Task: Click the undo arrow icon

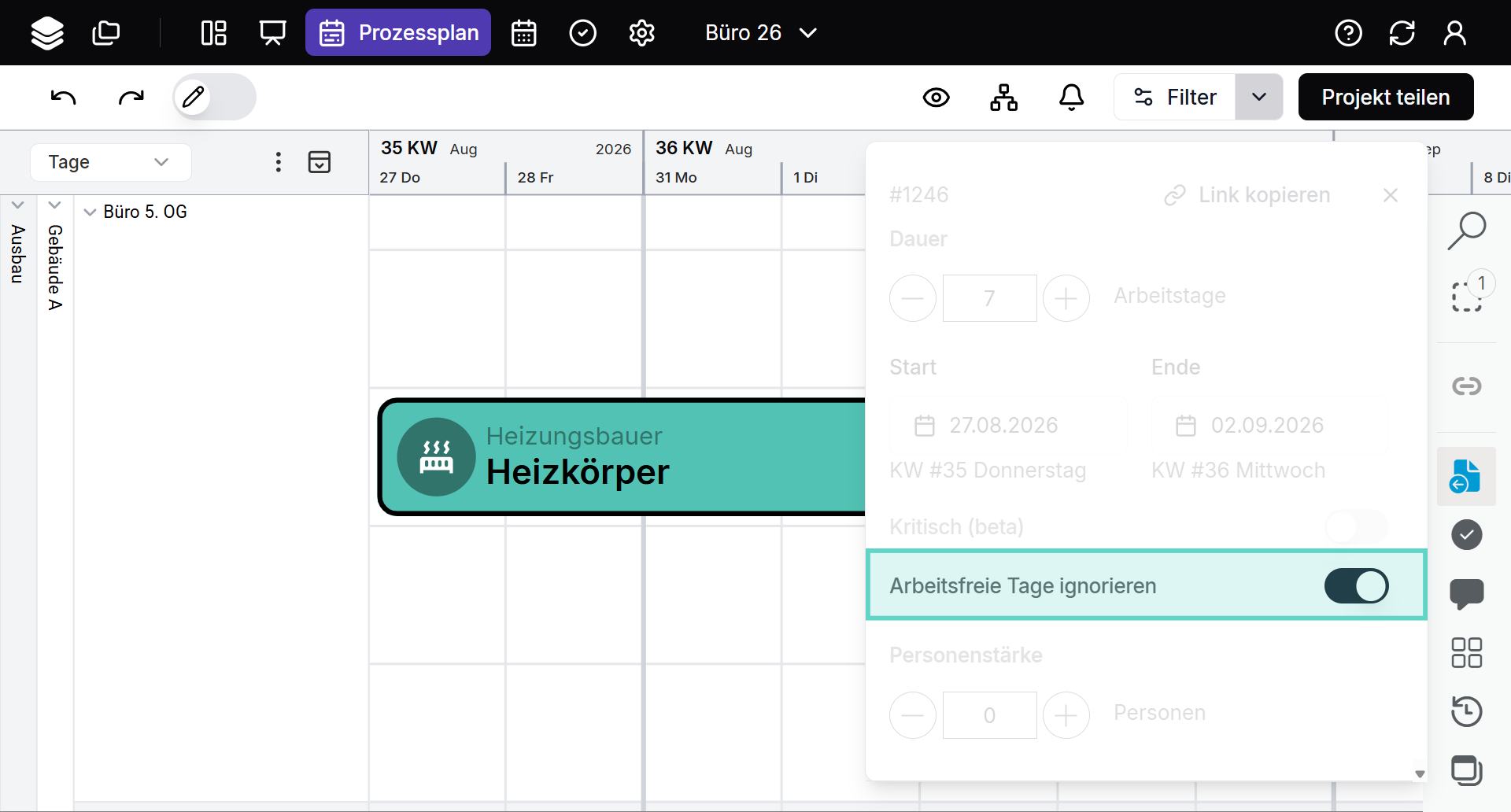Action: [x=64, y=97]
